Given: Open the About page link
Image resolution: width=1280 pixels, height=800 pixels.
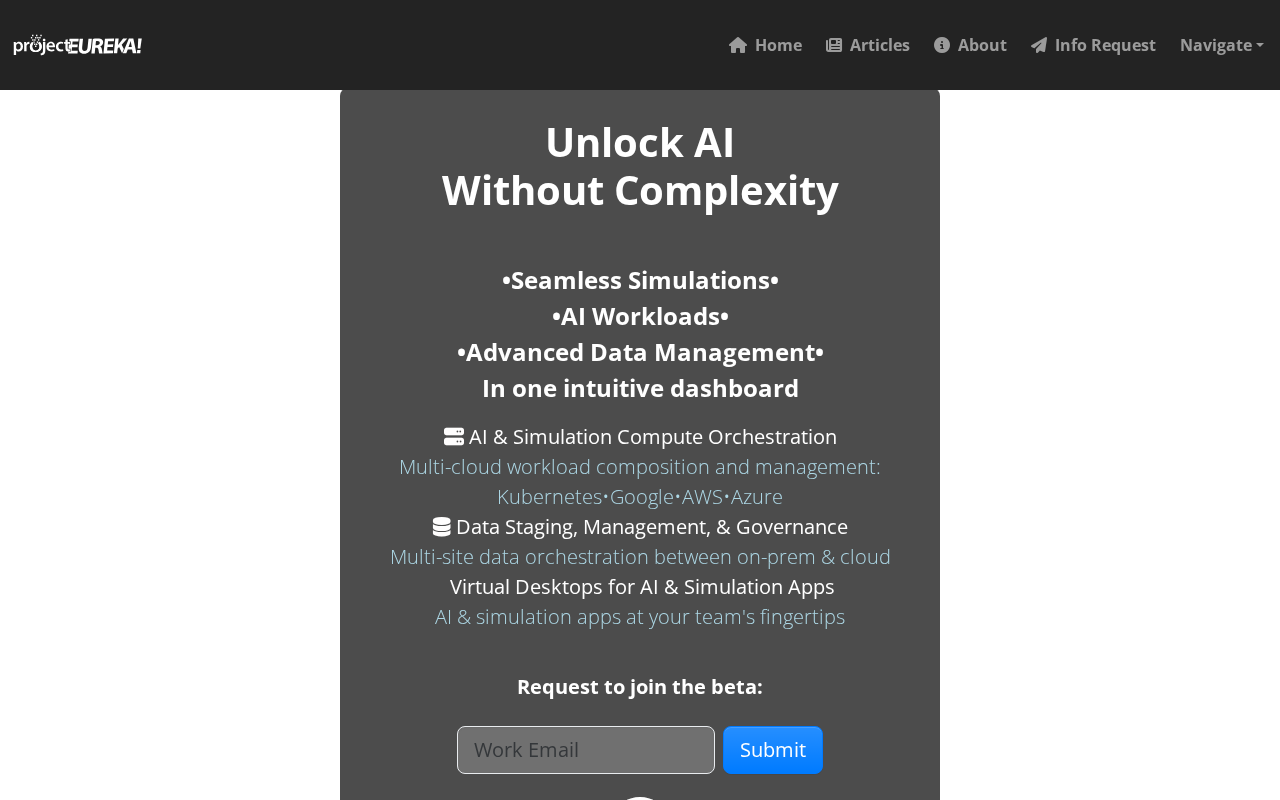Looking at the screenshot, I should pos(970,45).
